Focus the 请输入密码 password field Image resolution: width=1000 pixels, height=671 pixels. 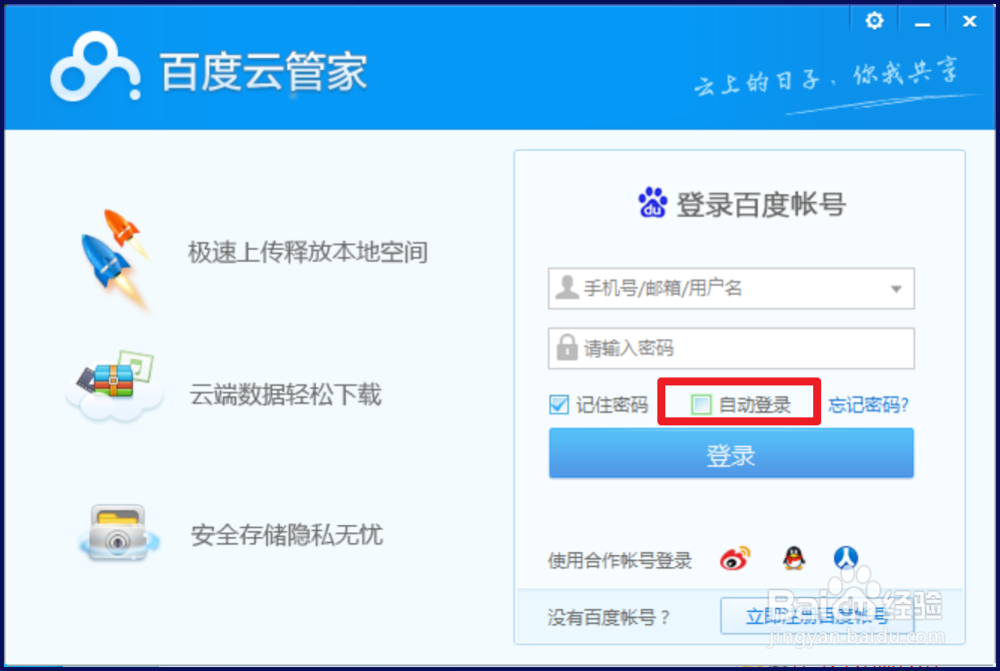(731, 348)
